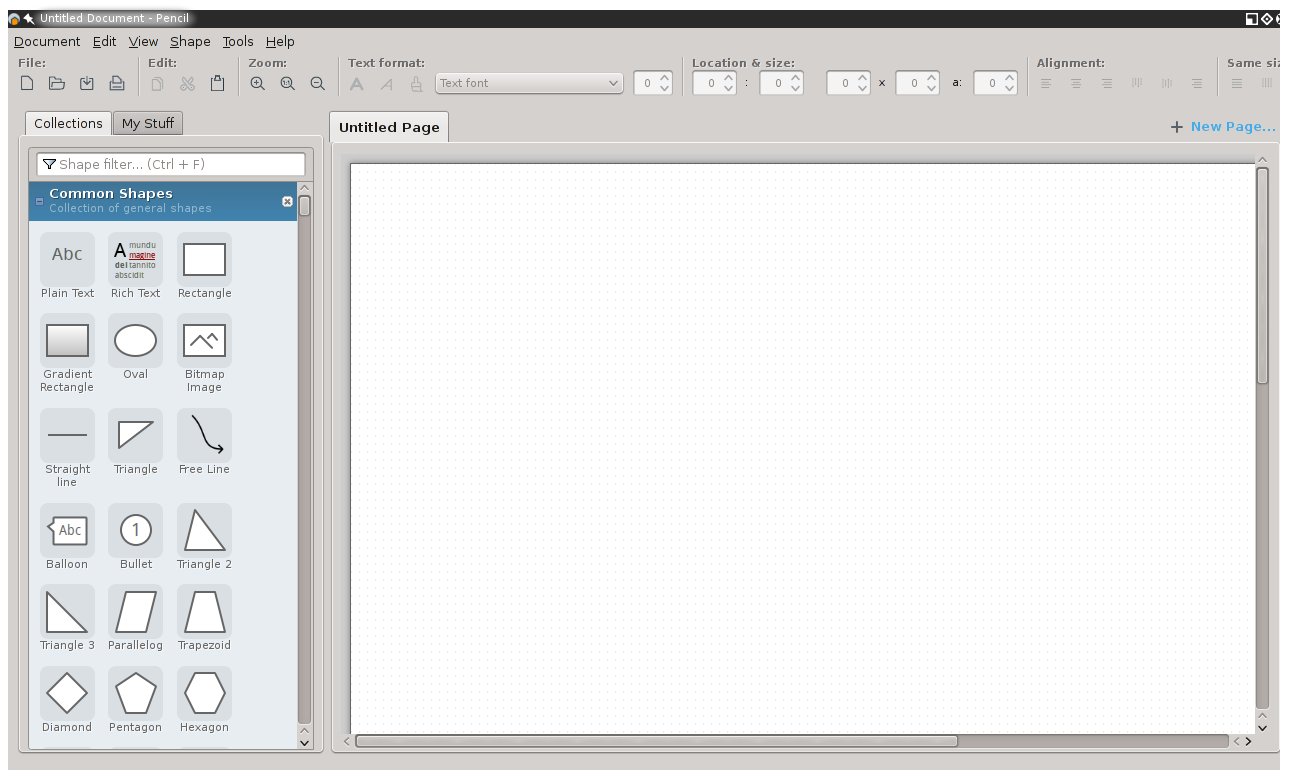Open the View menu
The height and width of the screenshot is (778, 1296).
pos(143,41)
